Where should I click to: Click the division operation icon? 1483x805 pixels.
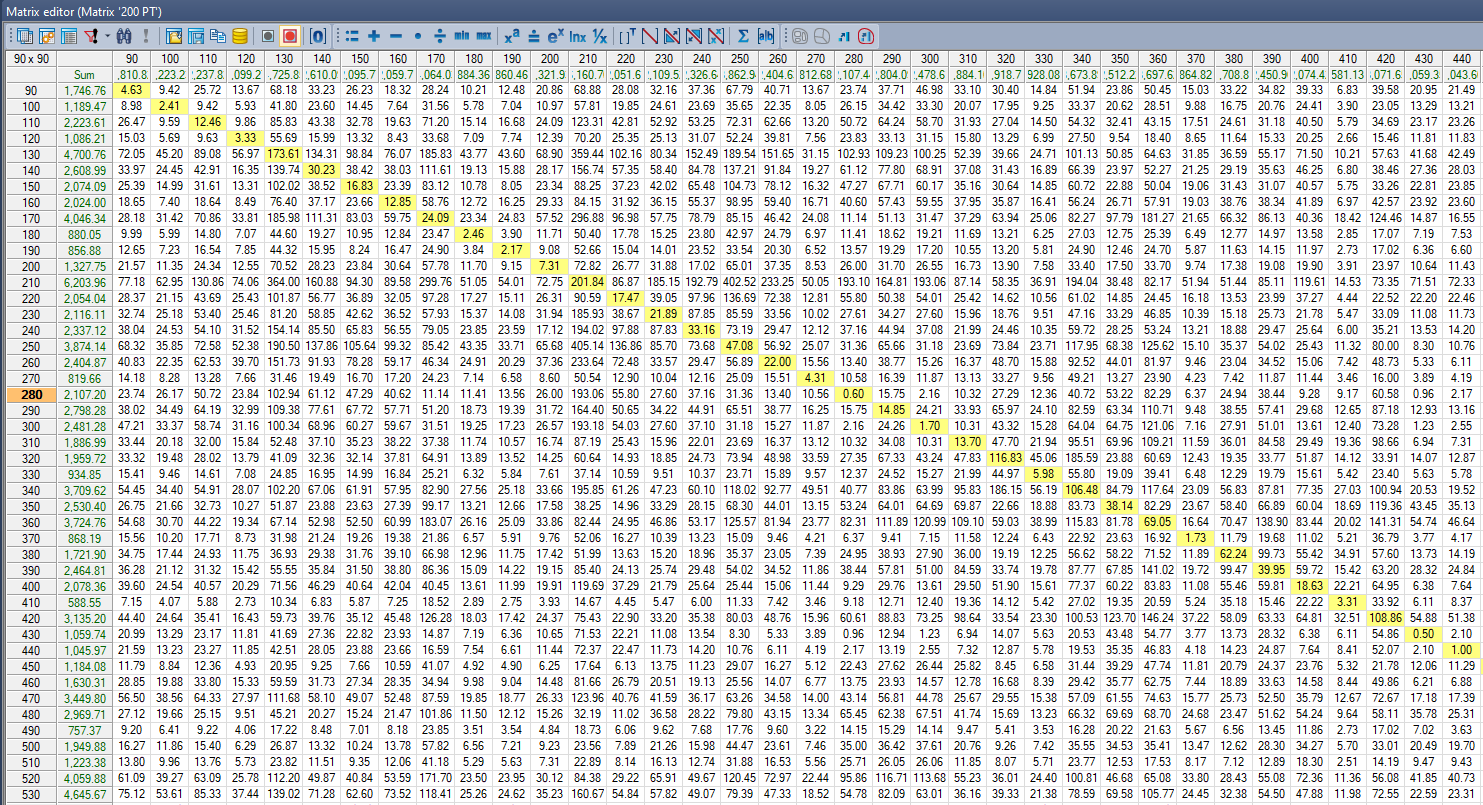[440, 36]
